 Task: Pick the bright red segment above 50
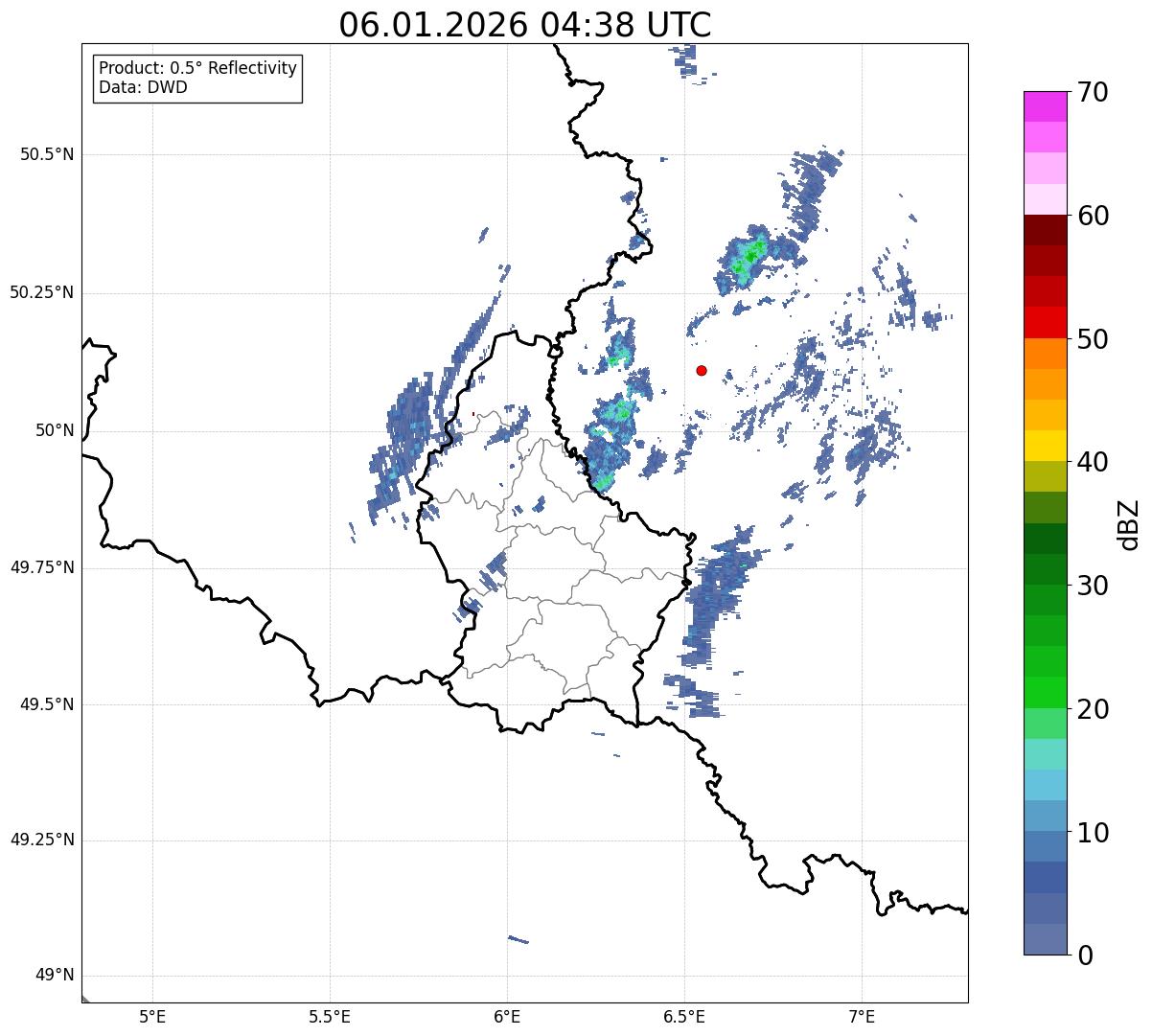click(x=1046, y=322)
